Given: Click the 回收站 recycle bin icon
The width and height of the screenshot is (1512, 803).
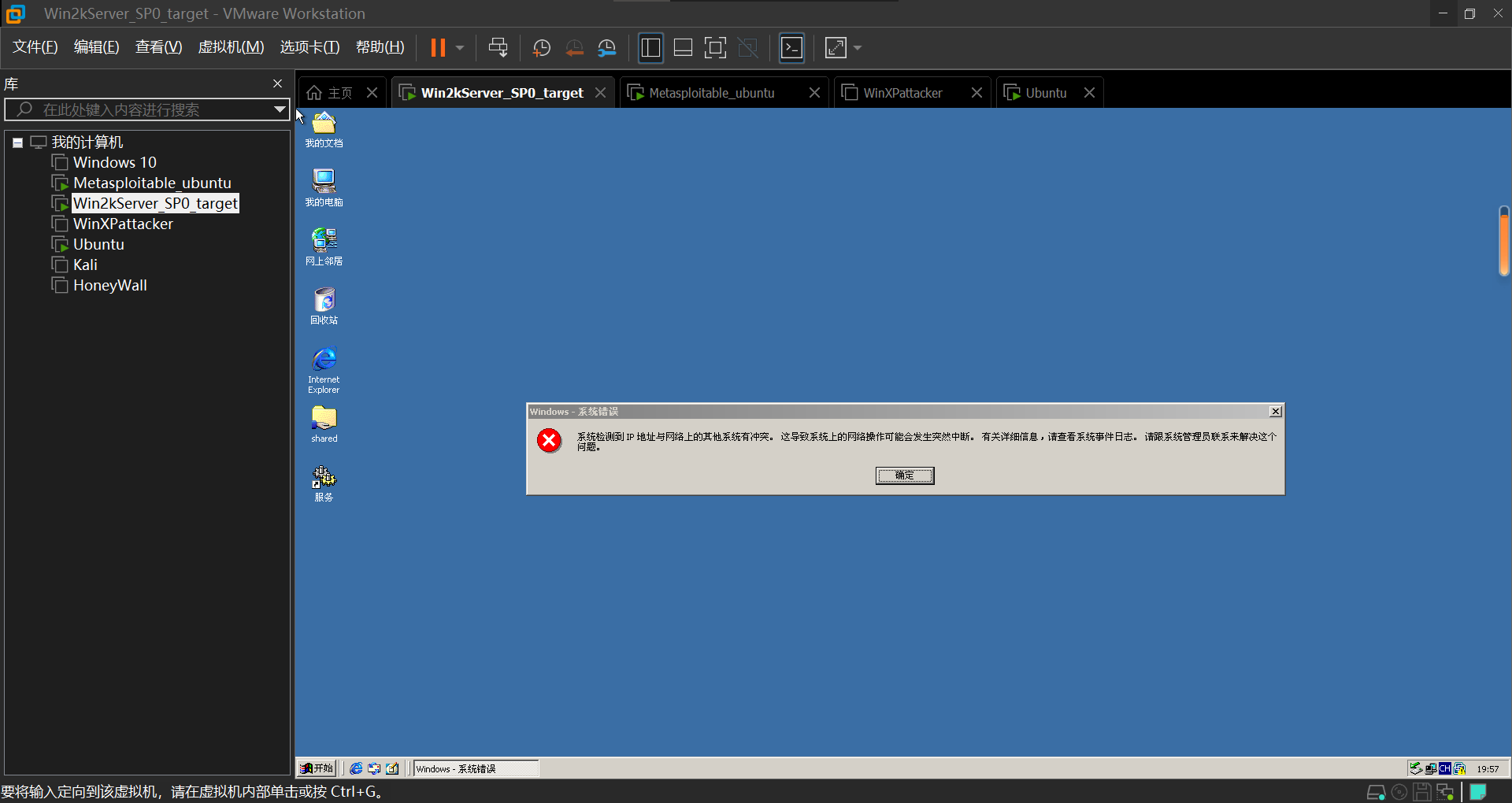Looking at the screenshot, I should pyautogui.click(x=324, y=306).
